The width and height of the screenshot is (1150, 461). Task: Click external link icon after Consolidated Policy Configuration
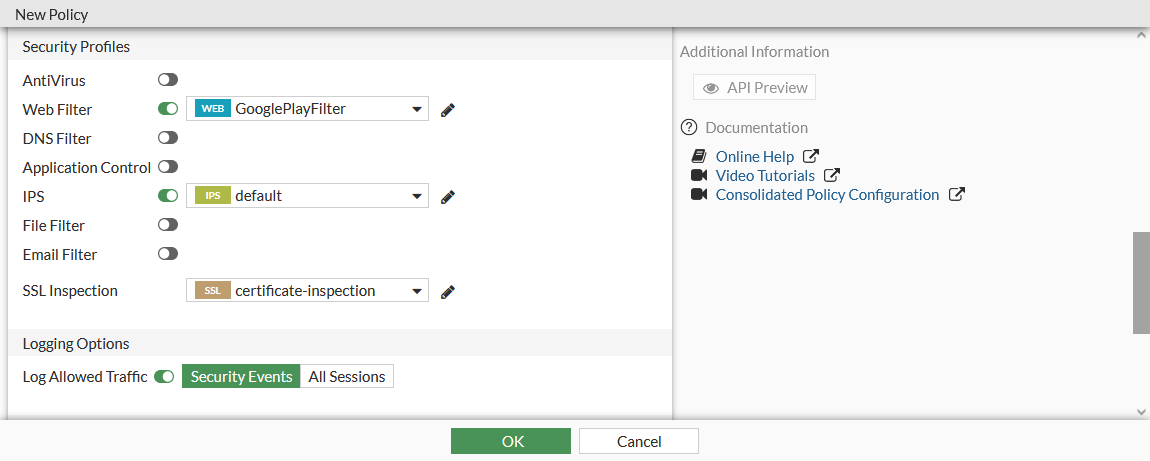957,195
